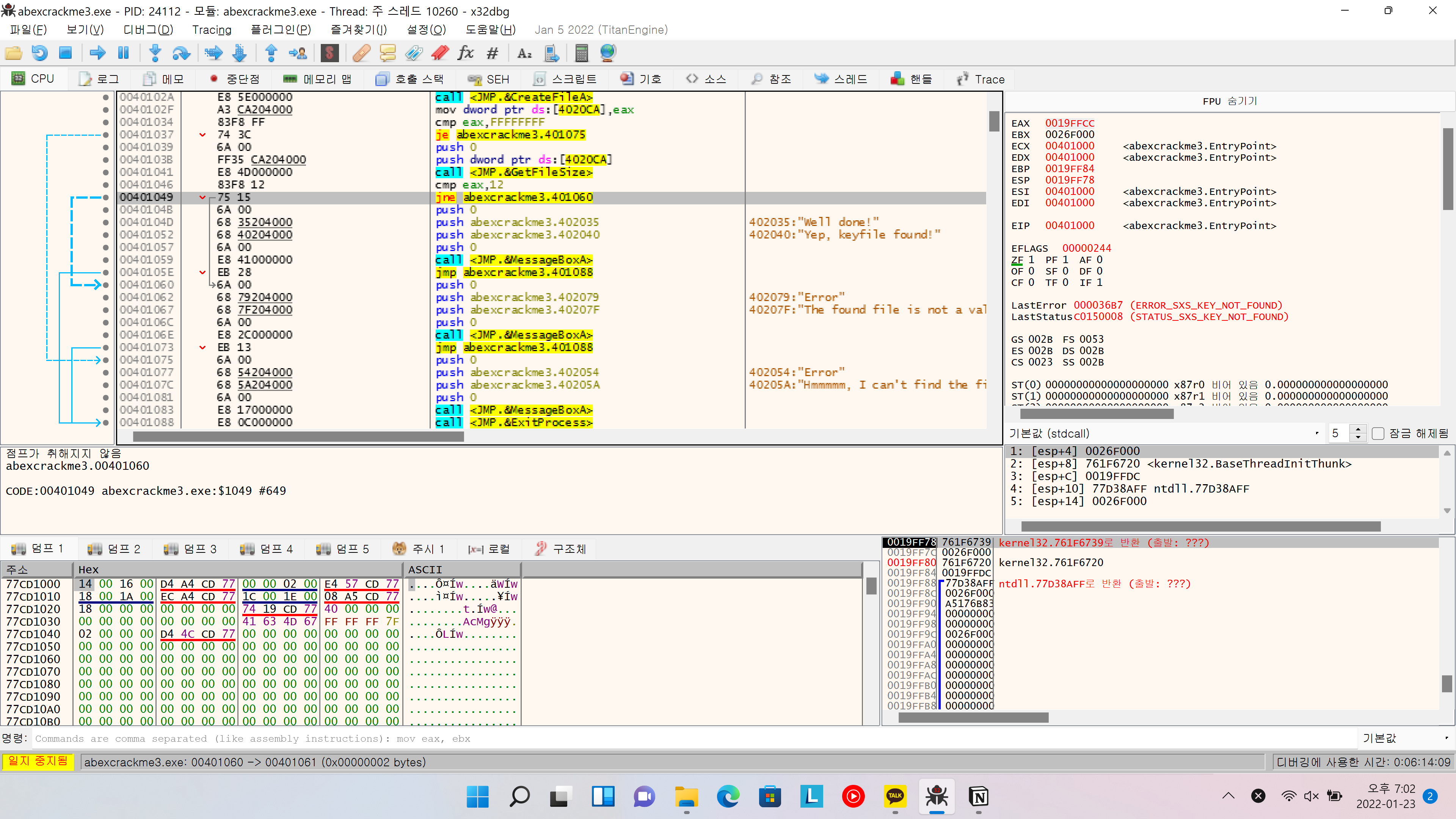Decrease argument count with down stepper
This screenshot has height=819, width=1456.
tap(1358, 438)
